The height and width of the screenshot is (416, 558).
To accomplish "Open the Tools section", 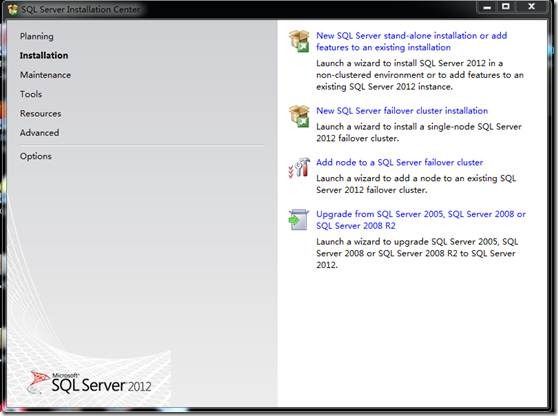I will (x=31, y=94).
